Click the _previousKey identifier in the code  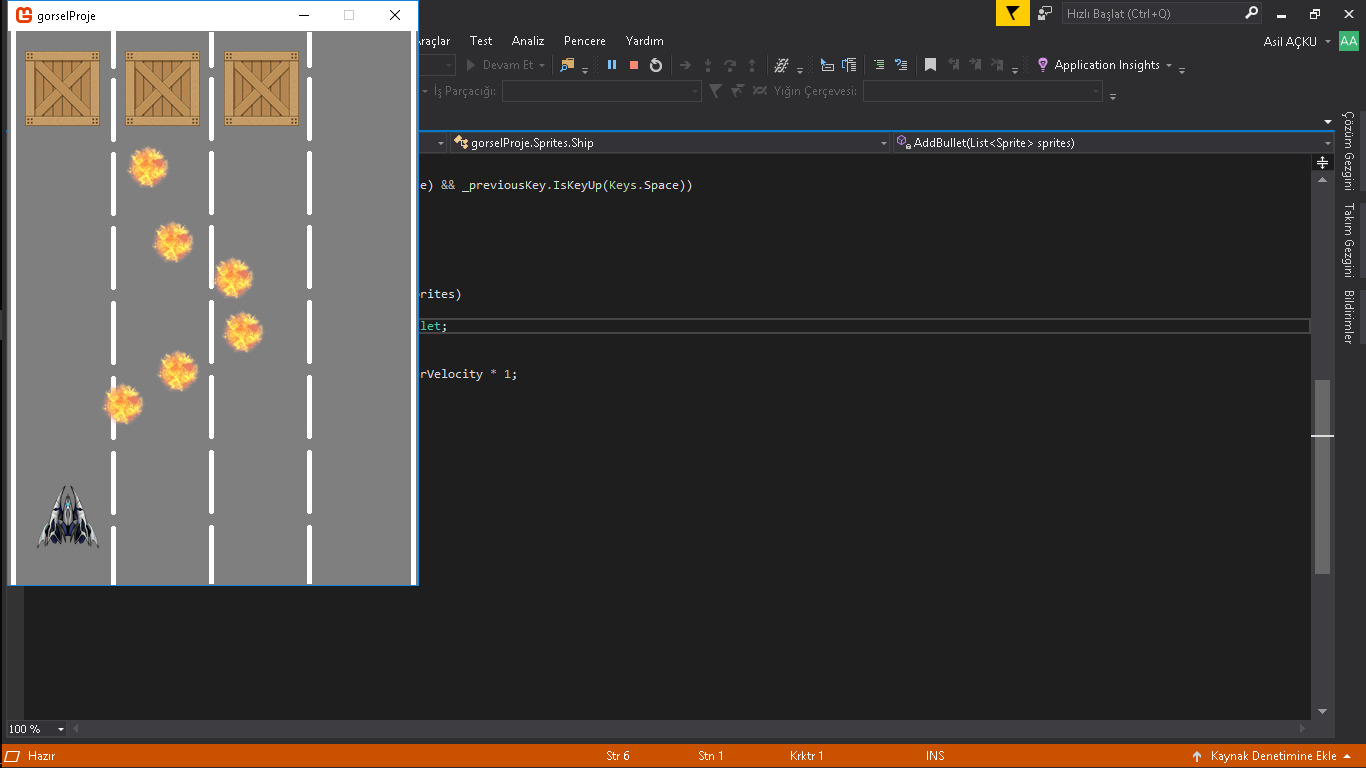(504, 186)
